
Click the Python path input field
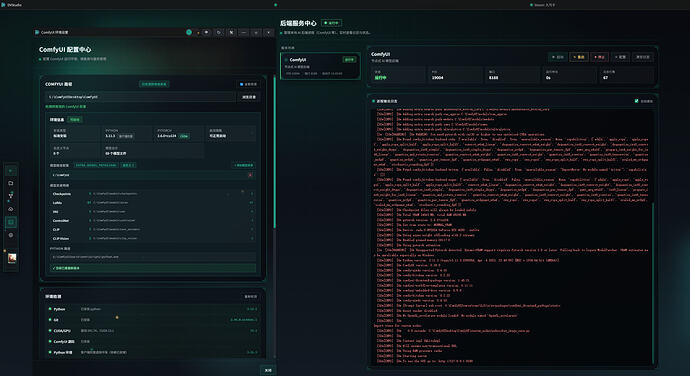(153, 257)
